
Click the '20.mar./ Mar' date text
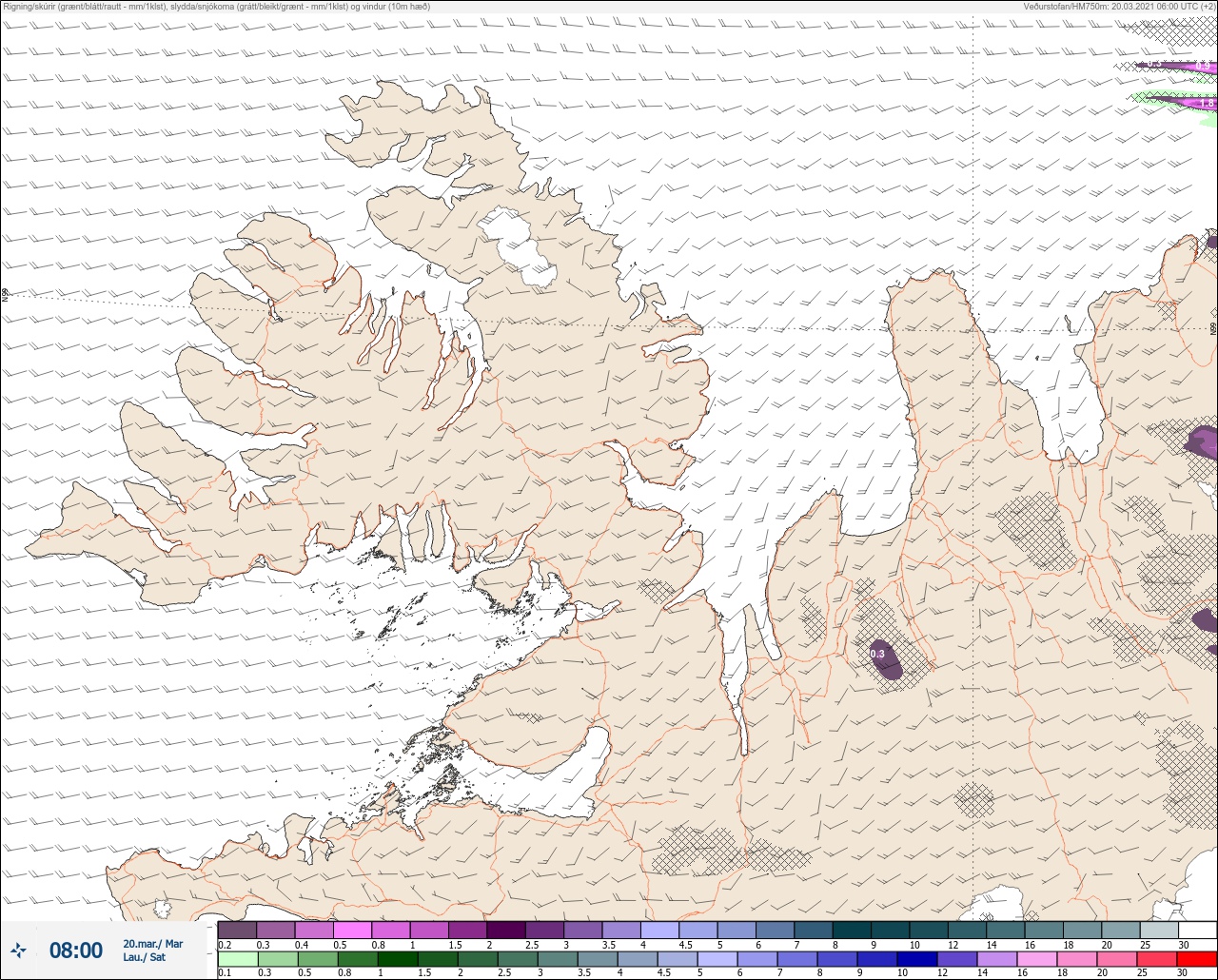pyautogui.click(x=152, y=944)
